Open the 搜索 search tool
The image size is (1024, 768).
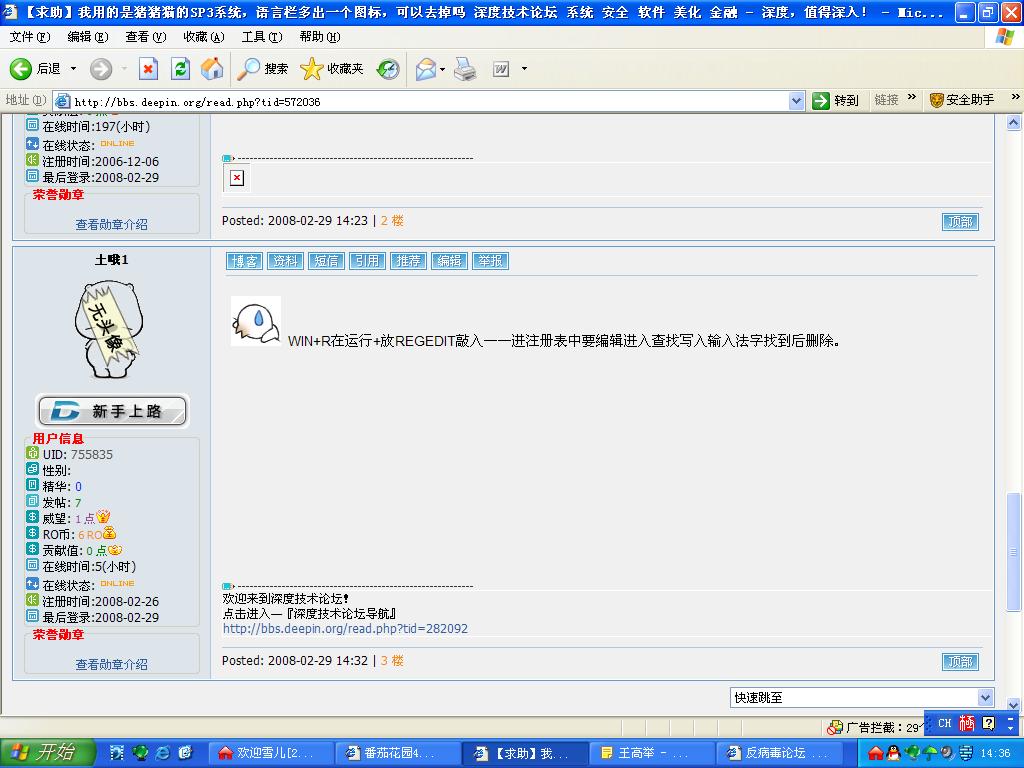(x=262, y=69)
